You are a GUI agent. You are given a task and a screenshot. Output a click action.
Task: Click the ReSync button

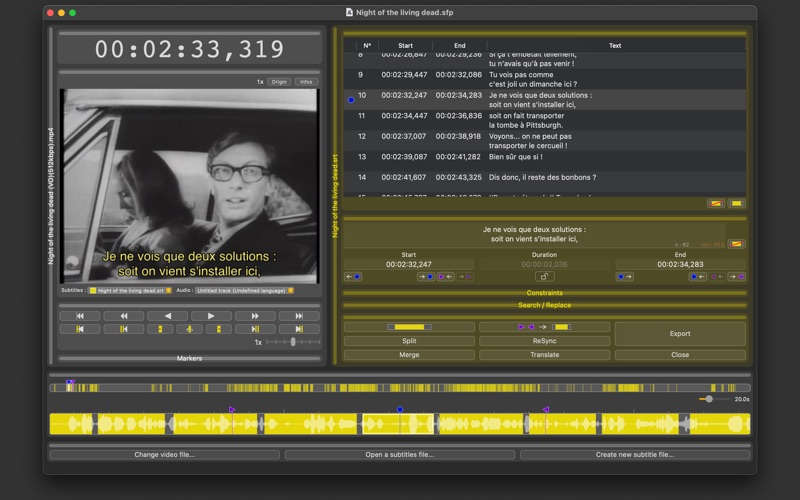pos(544,341)
